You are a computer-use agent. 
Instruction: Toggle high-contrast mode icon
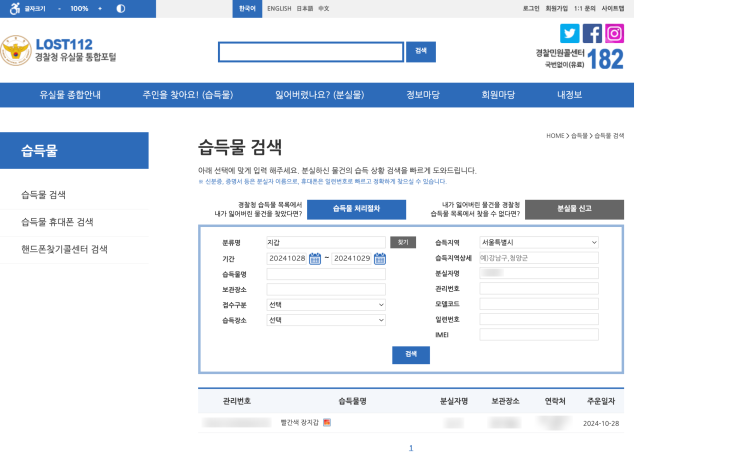coord(121,9)
